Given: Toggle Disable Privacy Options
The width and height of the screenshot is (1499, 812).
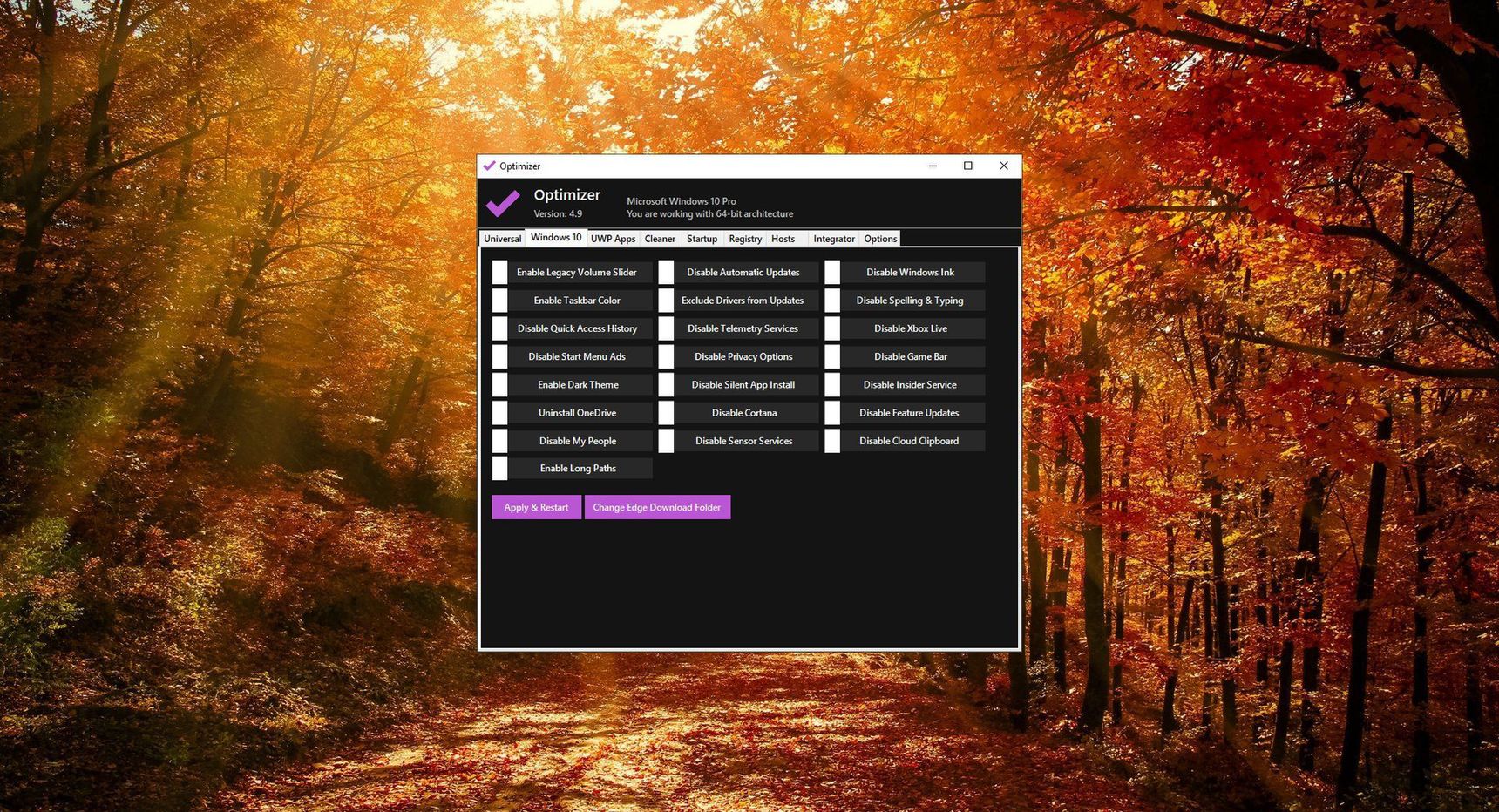Looking at the screenshot, I should pos(738,356).
